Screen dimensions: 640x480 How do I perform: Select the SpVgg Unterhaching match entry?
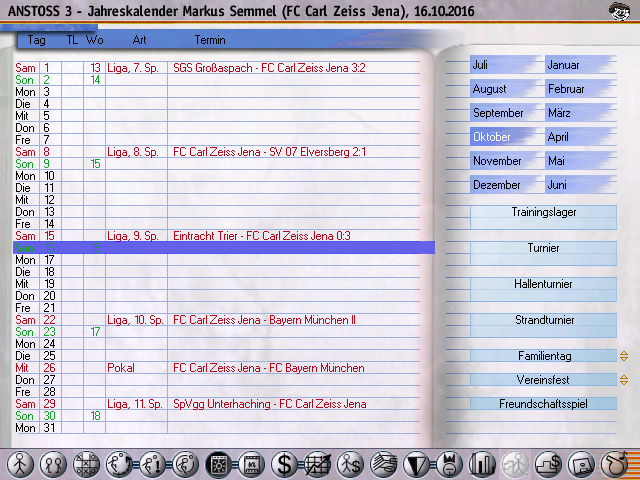(x=269, y=404)
